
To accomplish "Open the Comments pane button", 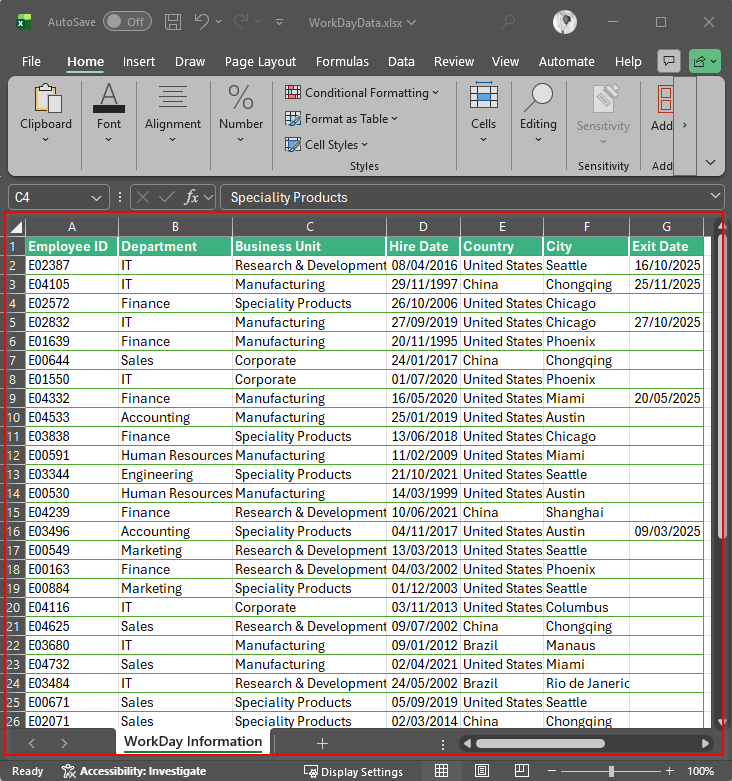I will (x=669, y=61).
